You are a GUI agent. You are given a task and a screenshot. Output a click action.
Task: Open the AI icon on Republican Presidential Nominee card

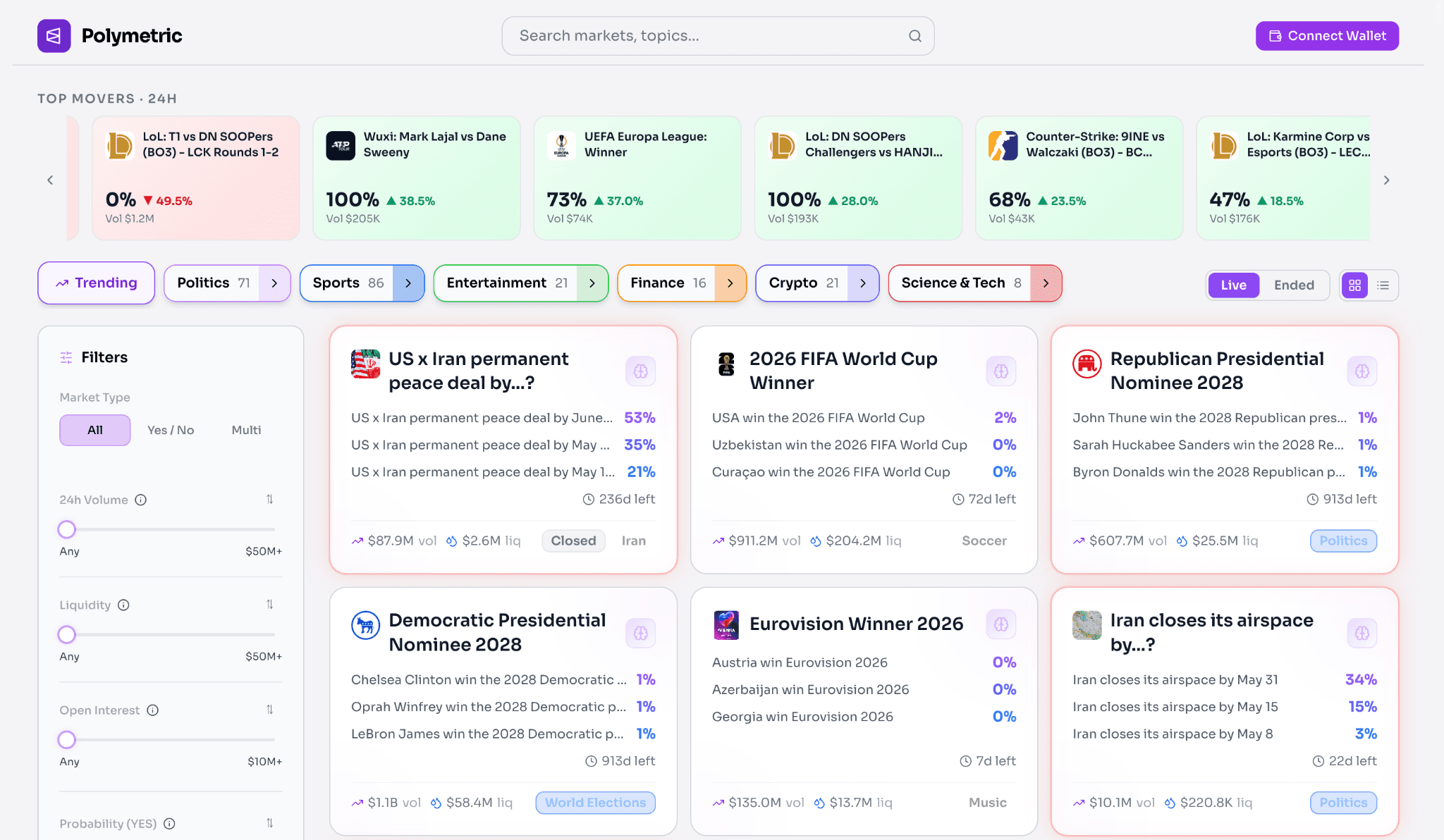point(1362,371)
